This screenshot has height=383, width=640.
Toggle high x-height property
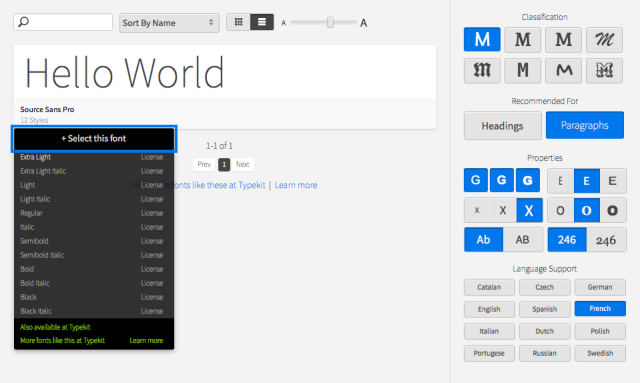pos(529,210)
